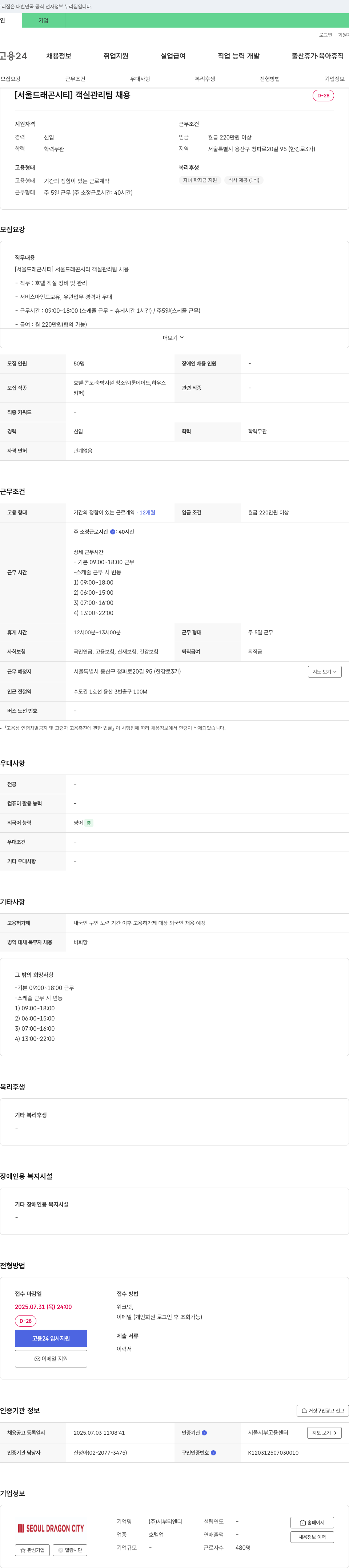
Task: Click the D-28 badge beside job title
Action: tap(323, 96)
